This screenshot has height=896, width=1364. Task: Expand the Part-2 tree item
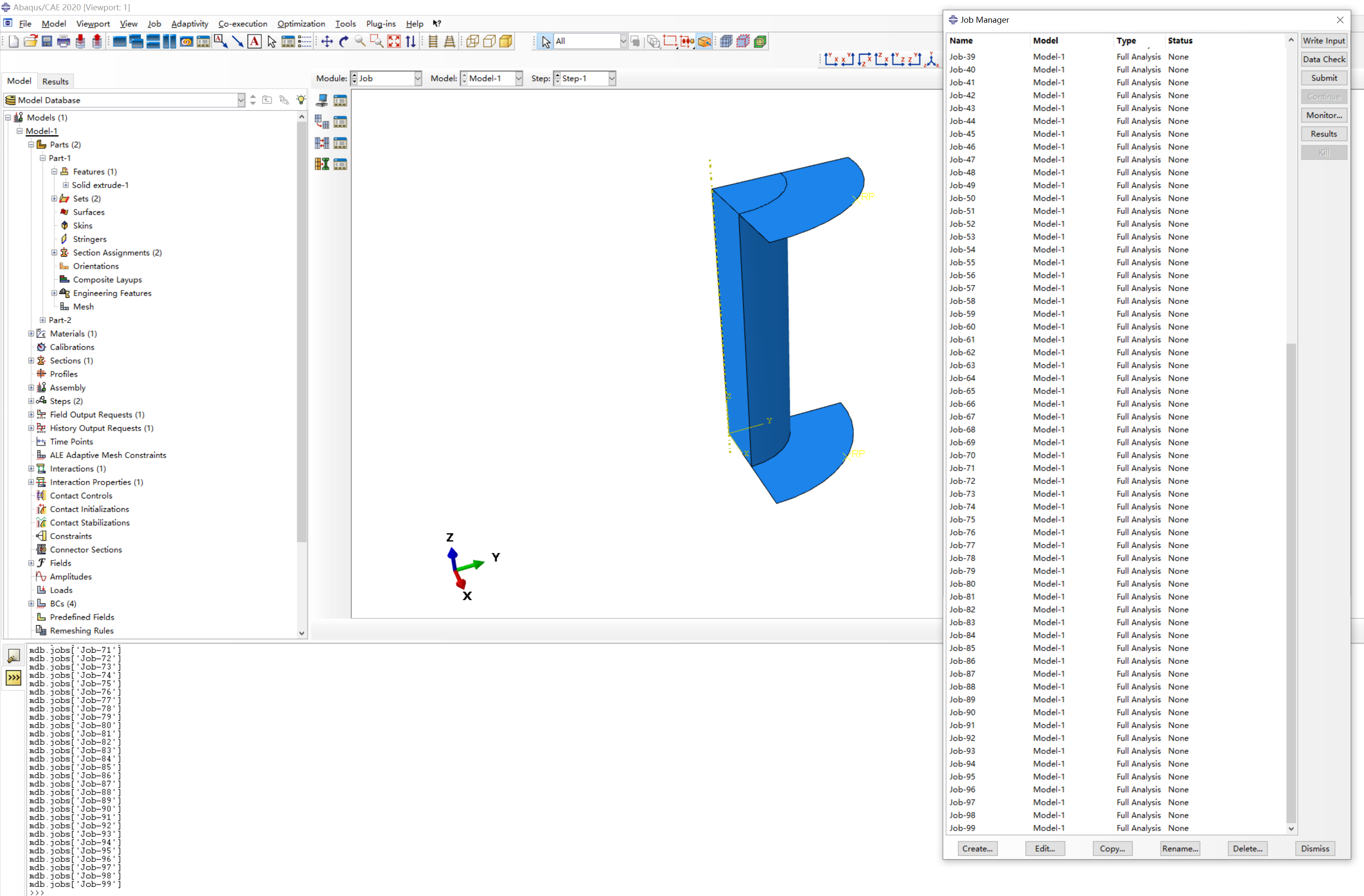(42, 320)
